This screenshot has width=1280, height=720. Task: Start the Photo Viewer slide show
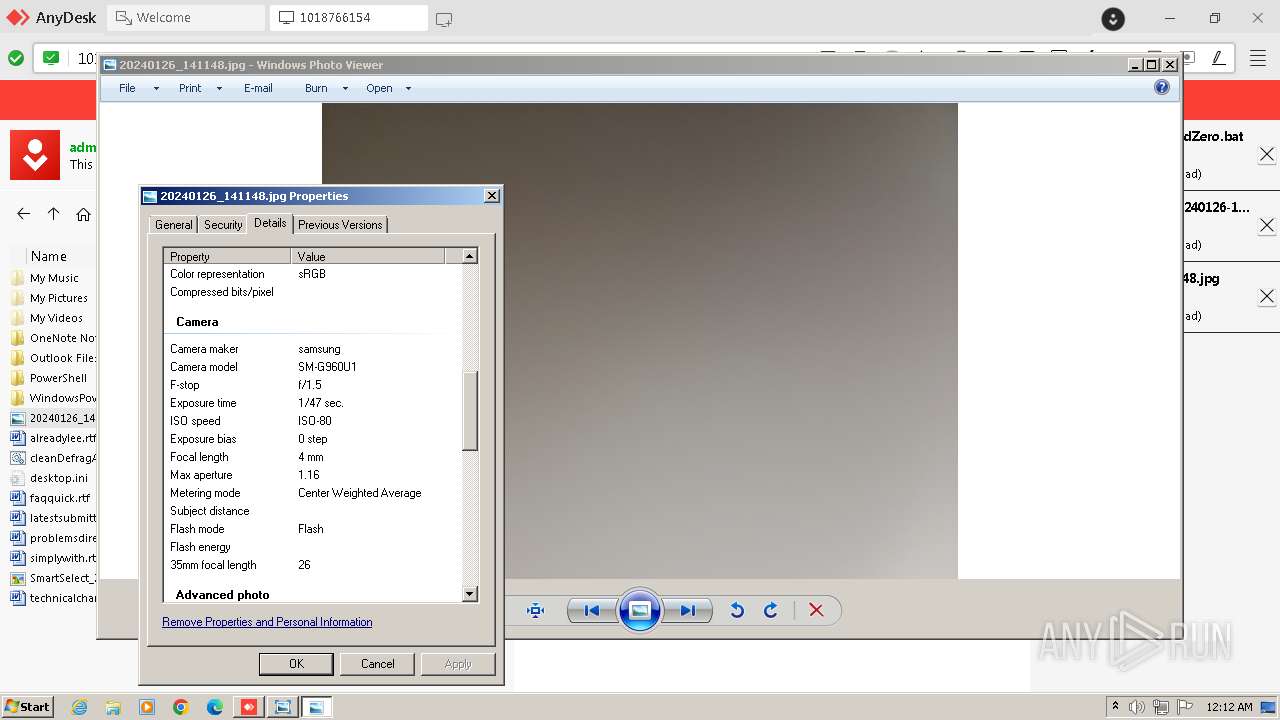pos(640,610)
